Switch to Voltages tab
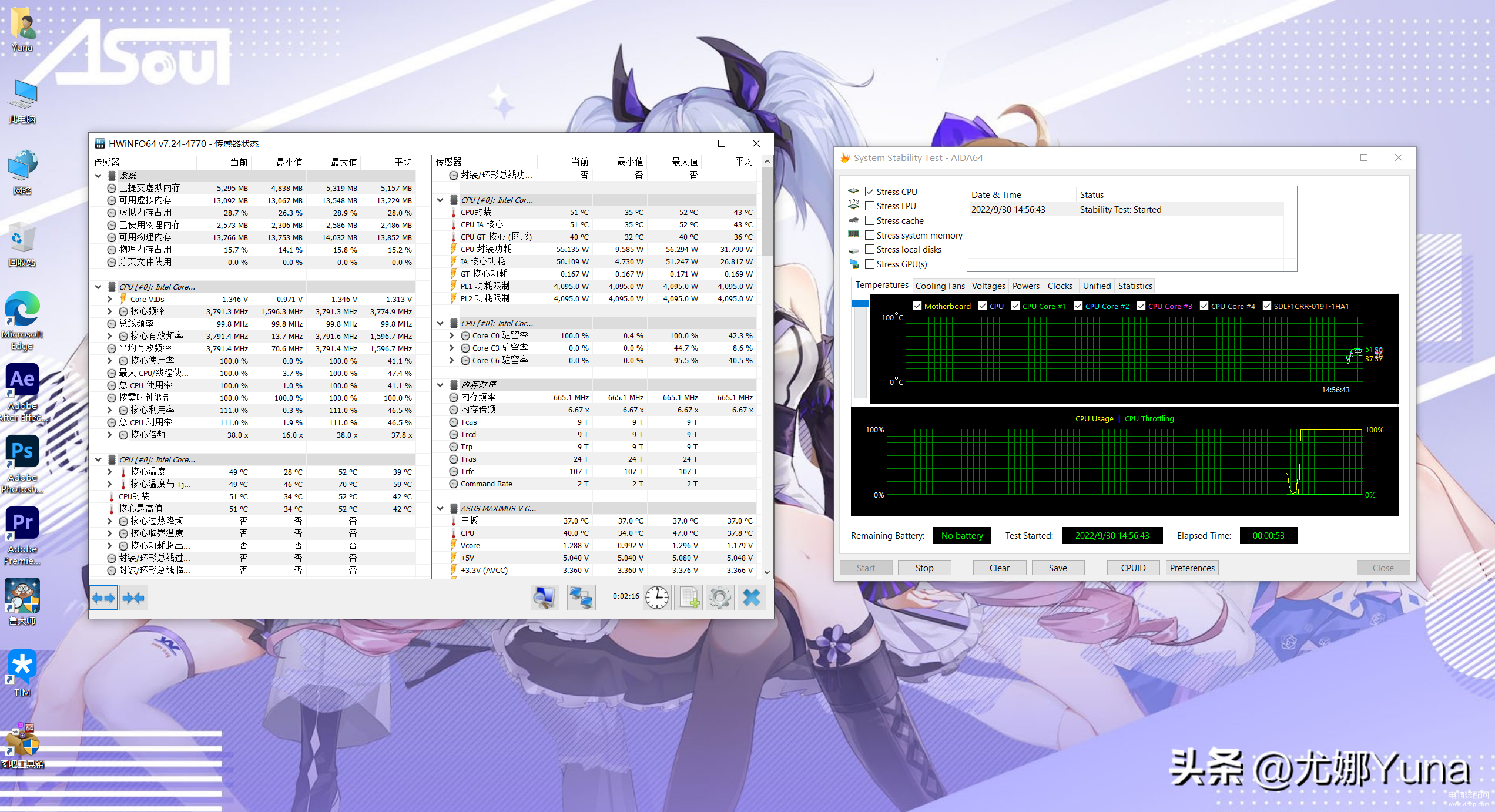This screenshot has width=1495, height=812. click(x=988, y=286)
